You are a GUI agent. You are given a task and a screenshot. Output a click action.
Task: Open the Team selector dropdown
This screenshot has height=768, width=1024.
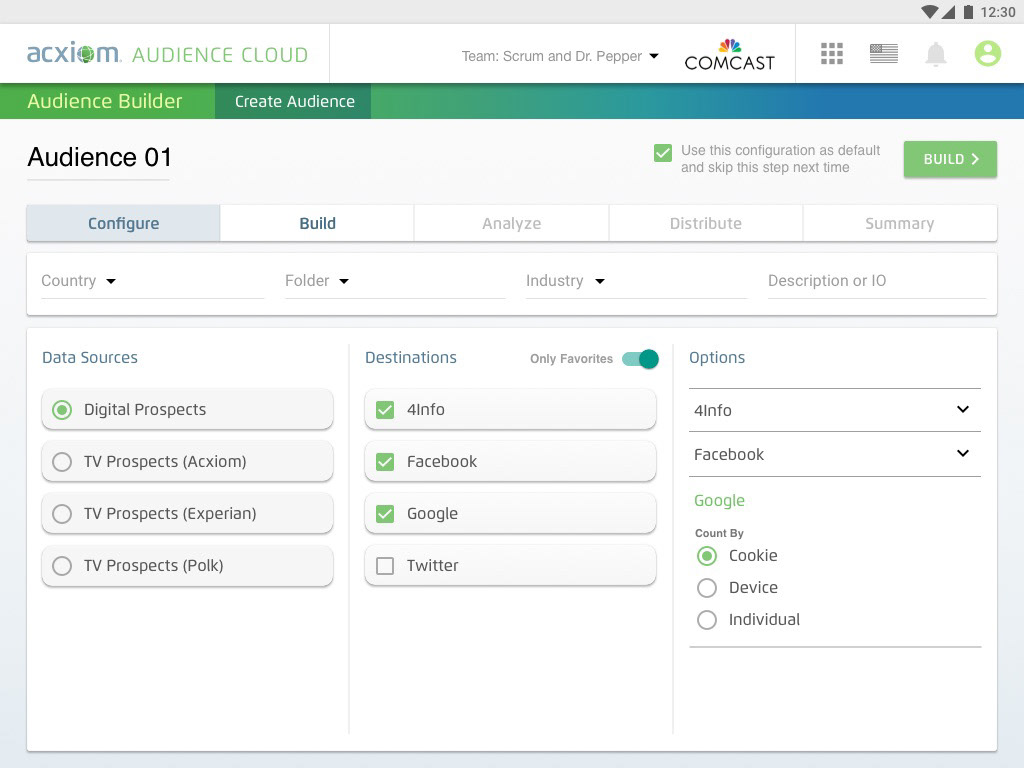[x=560, y=56]
